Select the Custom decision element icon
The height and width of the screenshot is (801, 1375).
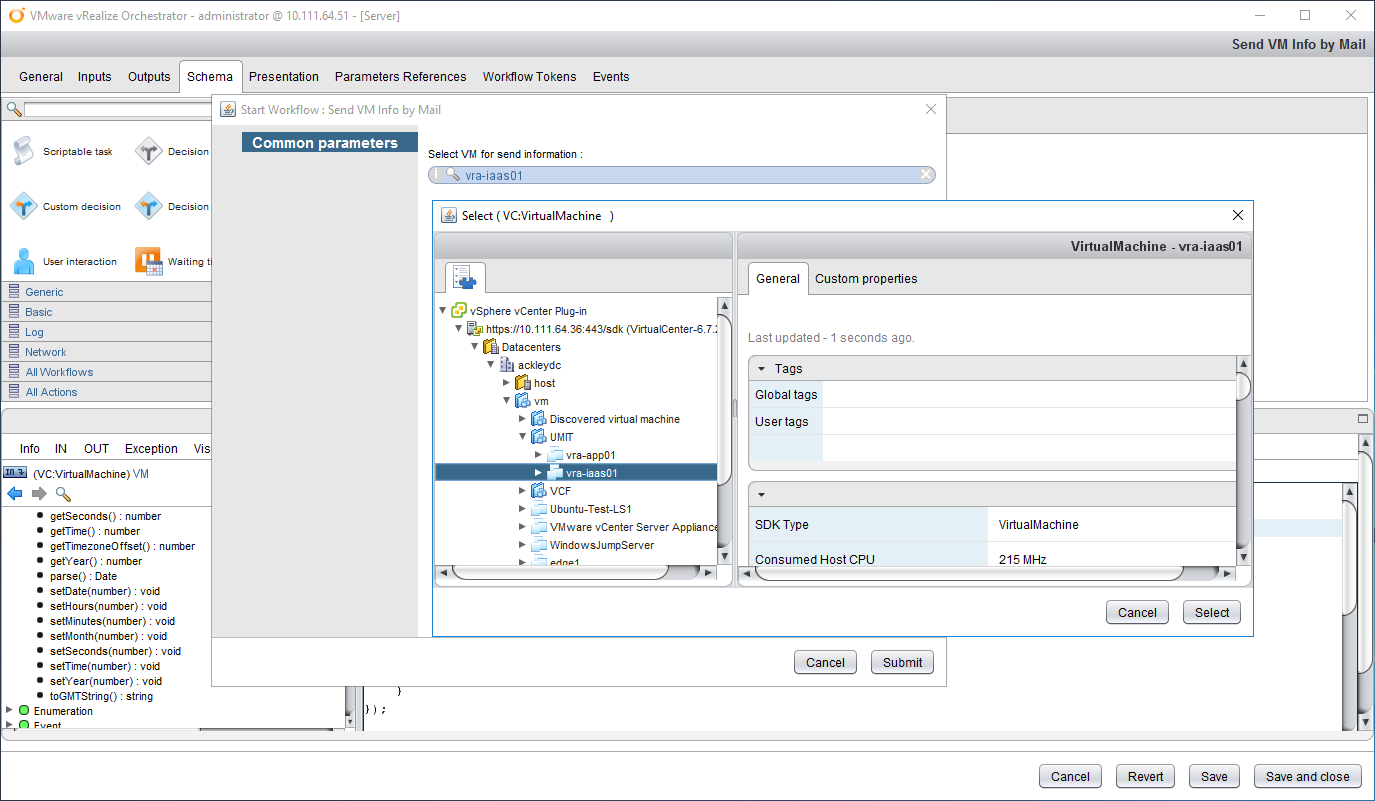[x=23, y=207]
